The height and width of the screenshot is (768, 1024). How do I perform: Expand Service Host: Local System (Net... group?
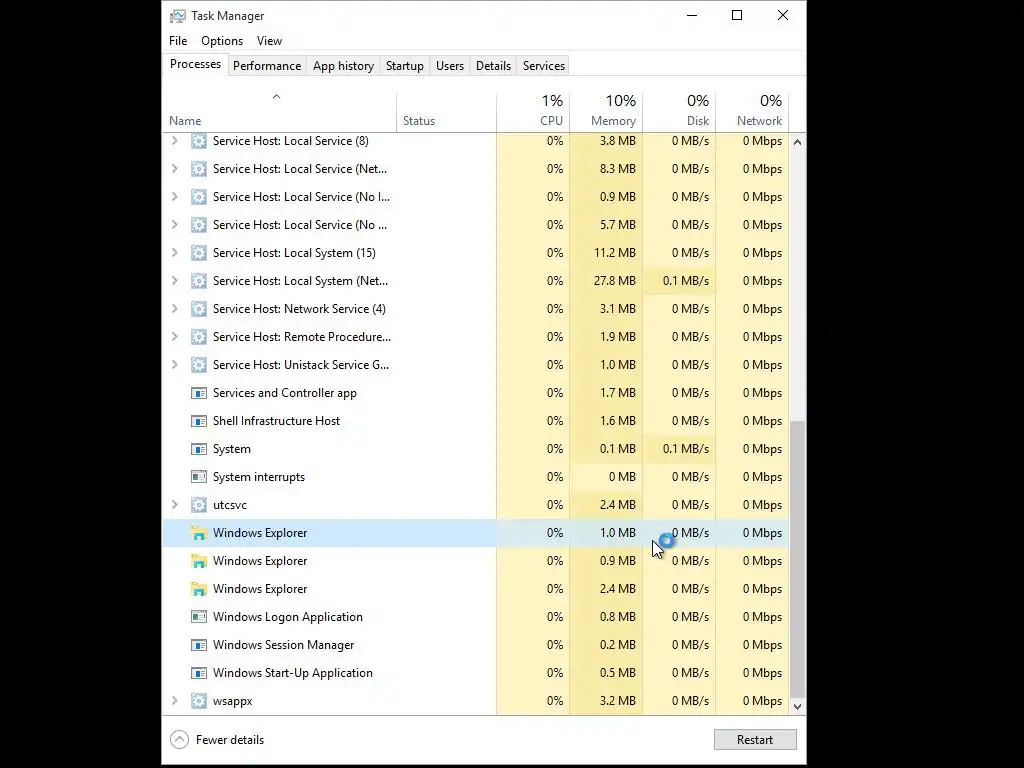(x=174, y=281)
